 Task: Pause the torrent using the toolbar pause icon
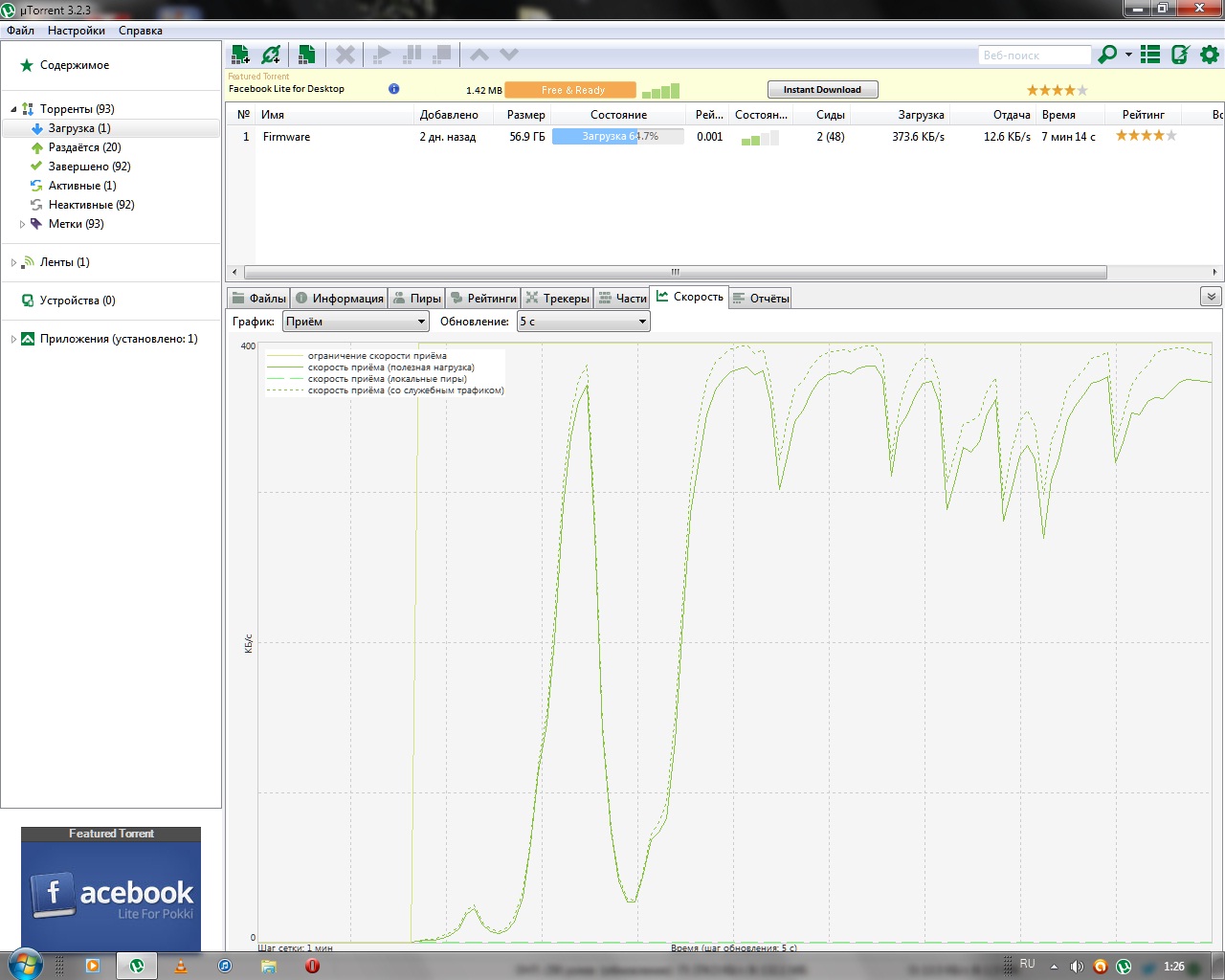click(412, 55)
